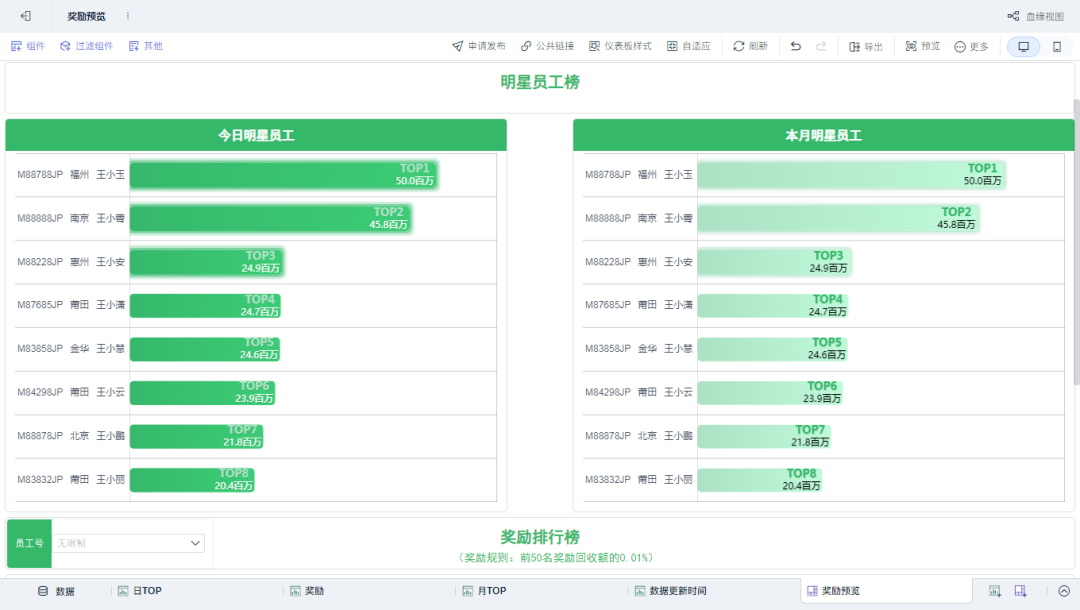Select the 奖励排行榜 title

point(540,537)
